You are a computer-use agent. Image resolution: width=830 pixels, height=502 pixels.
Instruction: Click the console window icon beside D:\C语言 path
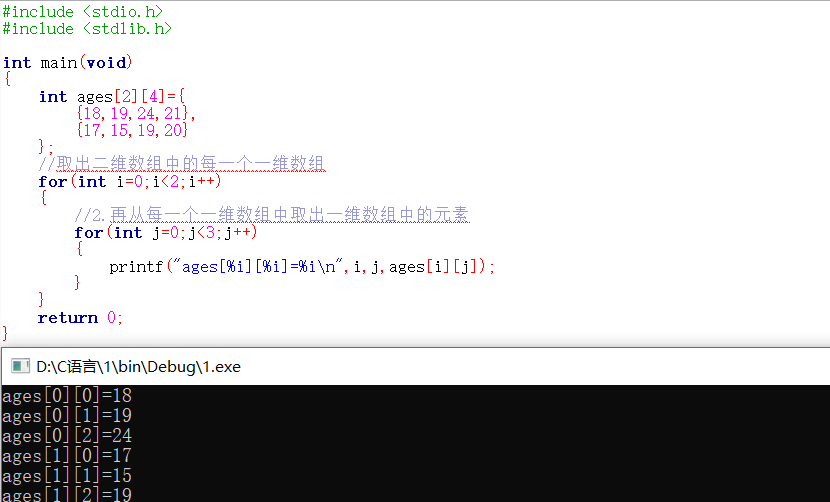click(x=20, y=366)
